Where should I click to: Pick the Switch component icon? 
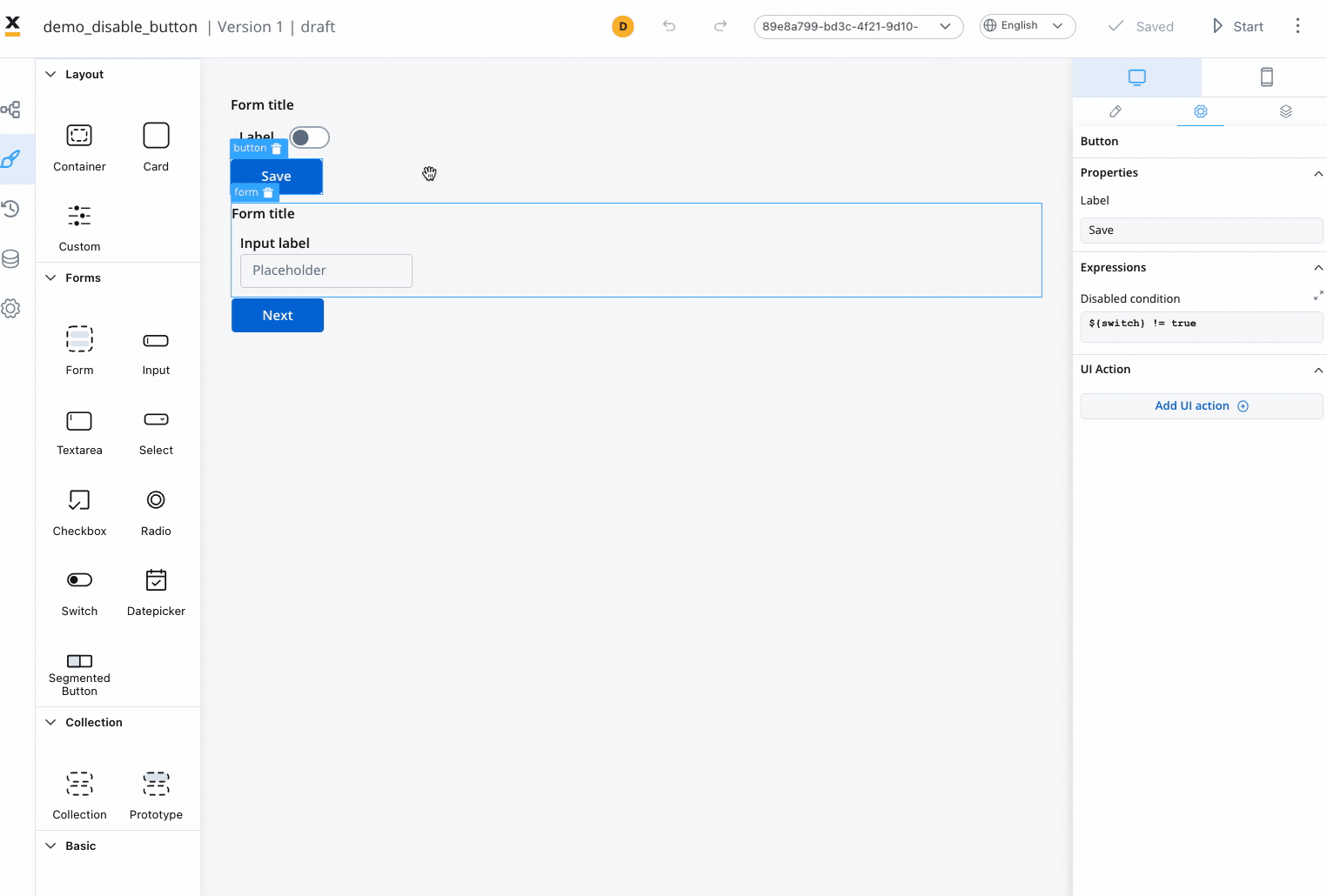point(79,580)
